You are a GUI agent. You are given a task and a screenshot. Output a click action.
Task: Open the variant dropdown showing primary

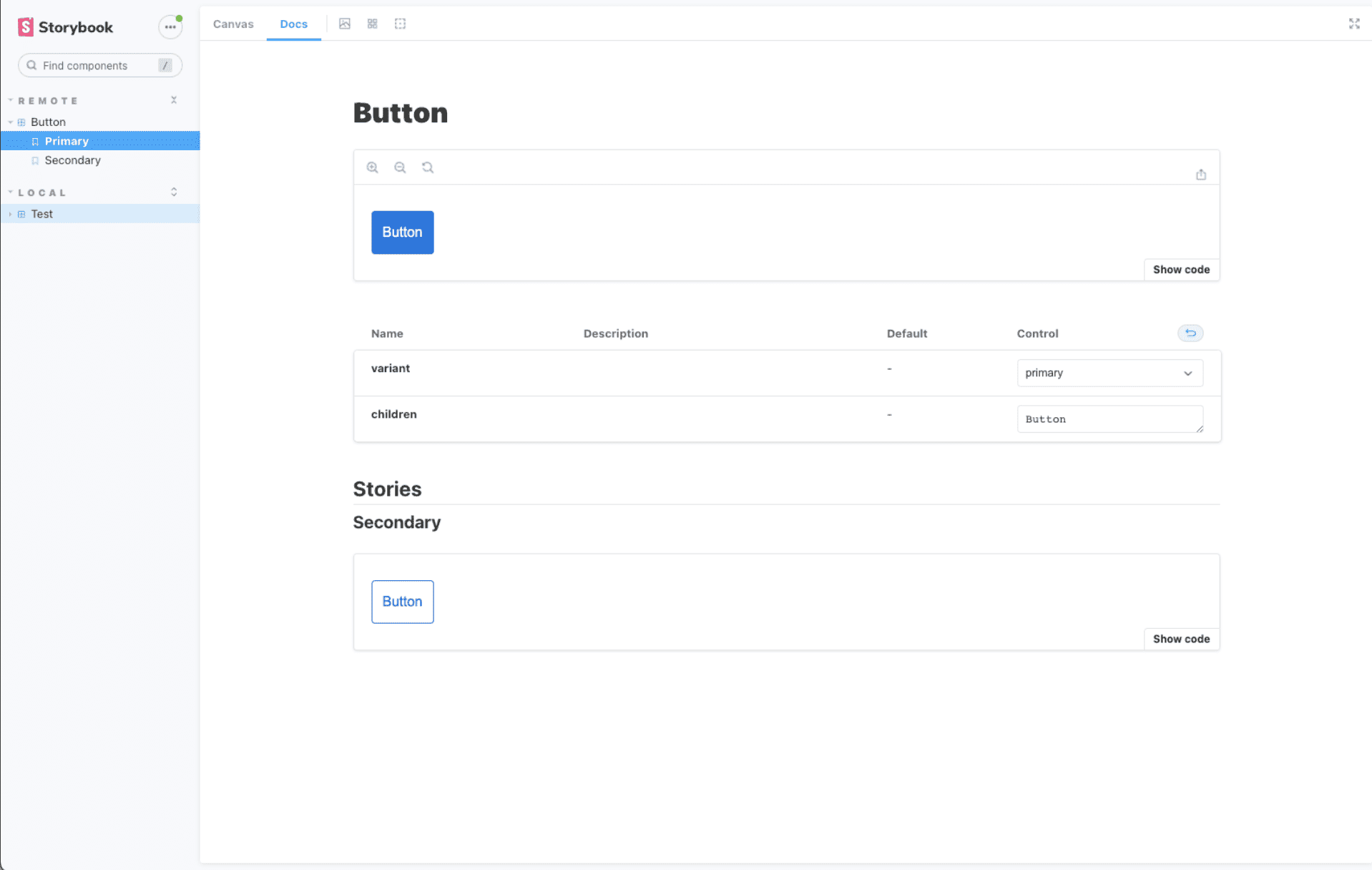pyautogui.click(x=1109, y=373)
